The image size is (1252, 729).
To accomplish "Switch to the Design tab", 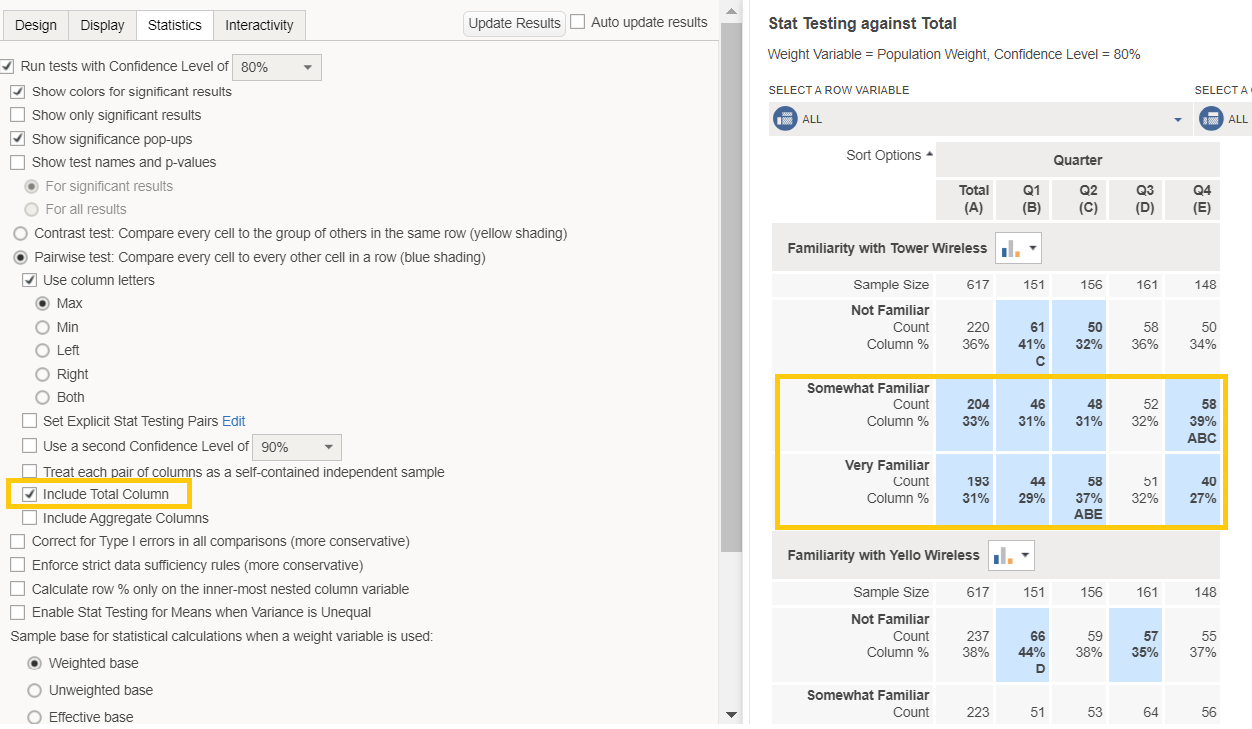I will [36, 25].
